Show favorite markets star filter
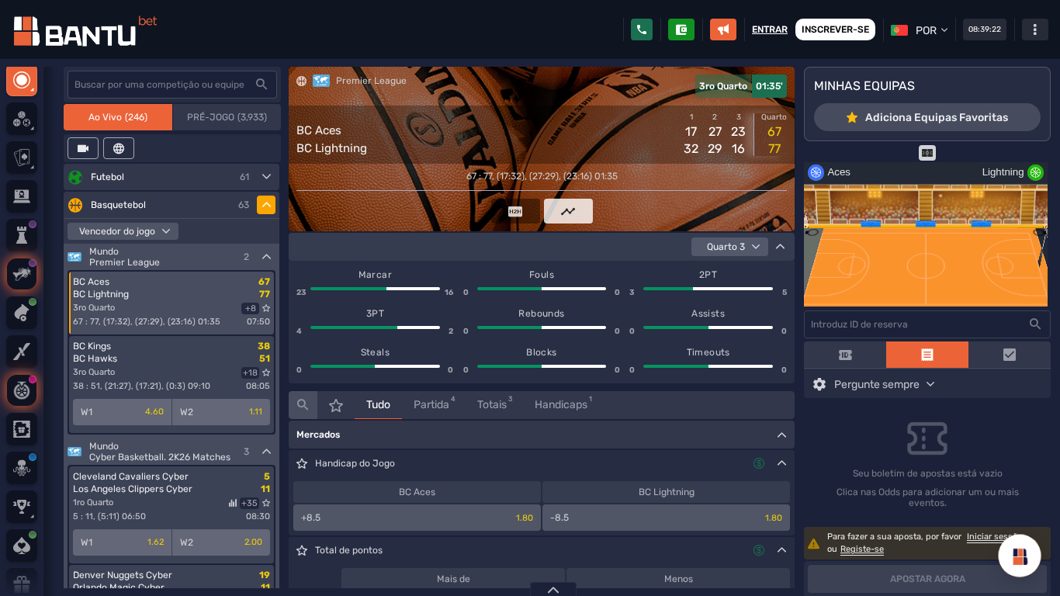This screenshot has height=596, width=1060. coord(335,405)
